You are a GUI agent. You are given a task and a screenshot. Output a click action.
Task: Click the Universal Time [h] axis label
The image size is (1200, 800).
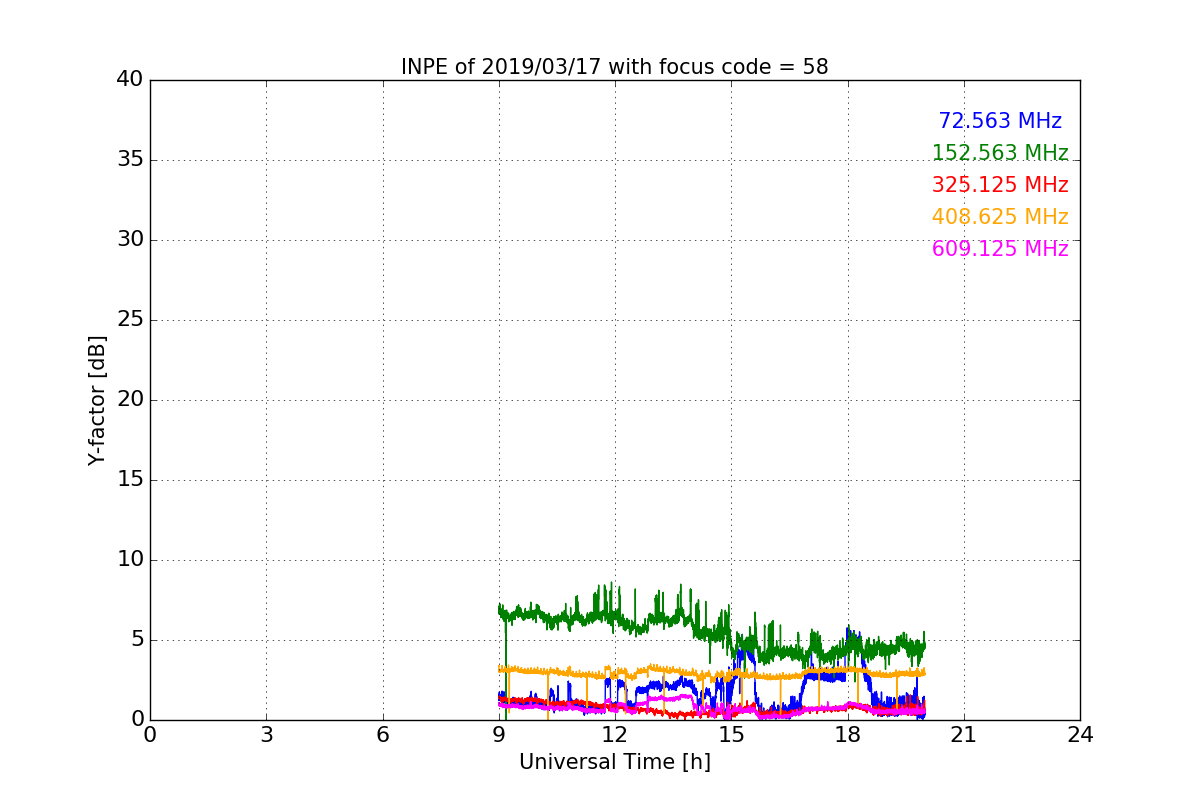615,762
